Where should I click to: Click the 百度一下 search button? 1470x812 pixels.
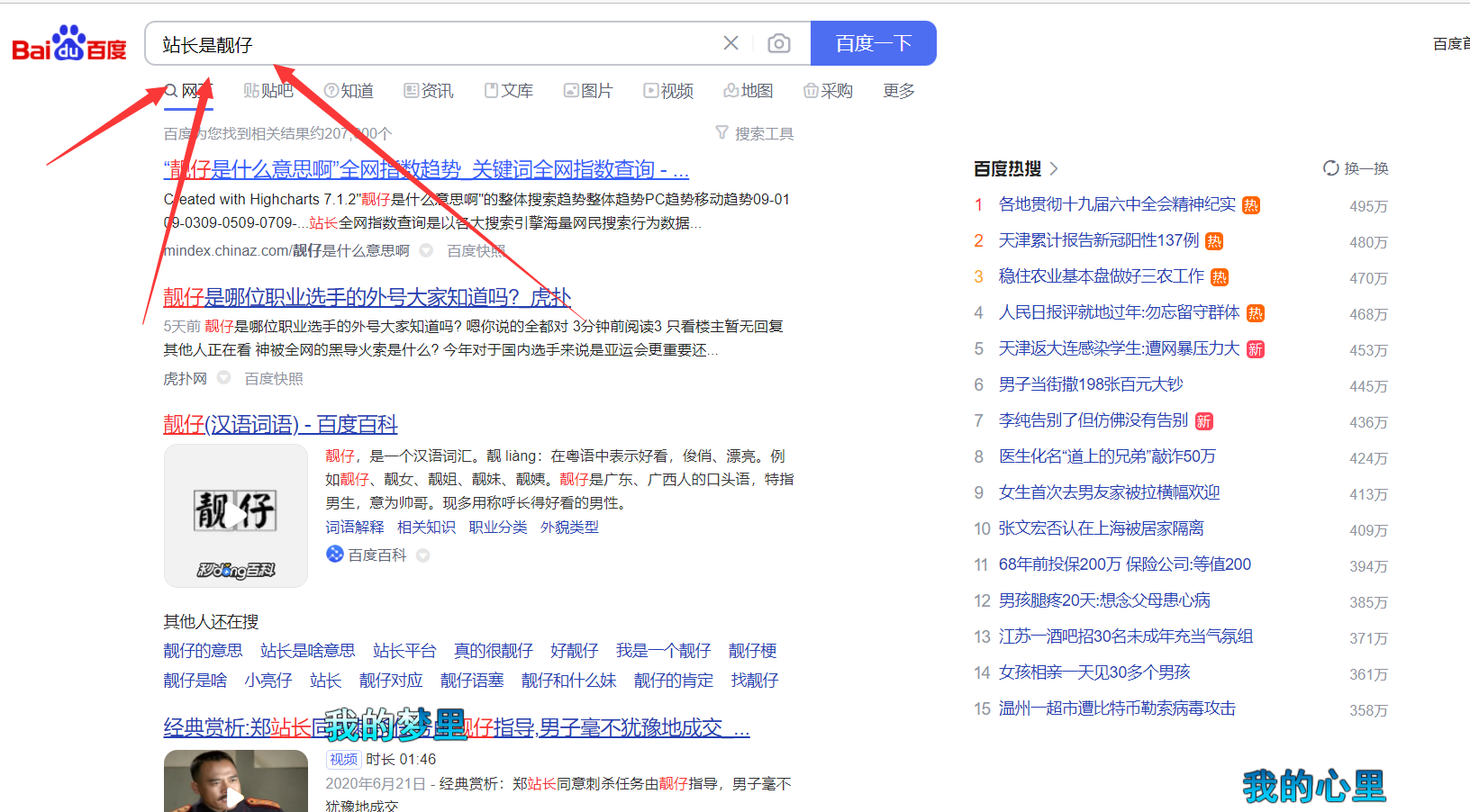(873, 43)
